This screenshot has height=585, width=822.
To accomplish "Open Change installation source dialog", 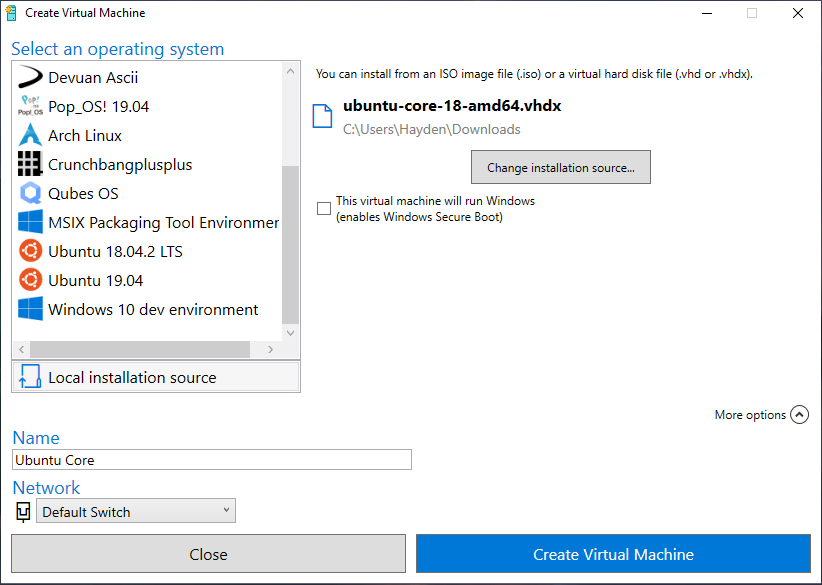I will click(x=560, y=167).
